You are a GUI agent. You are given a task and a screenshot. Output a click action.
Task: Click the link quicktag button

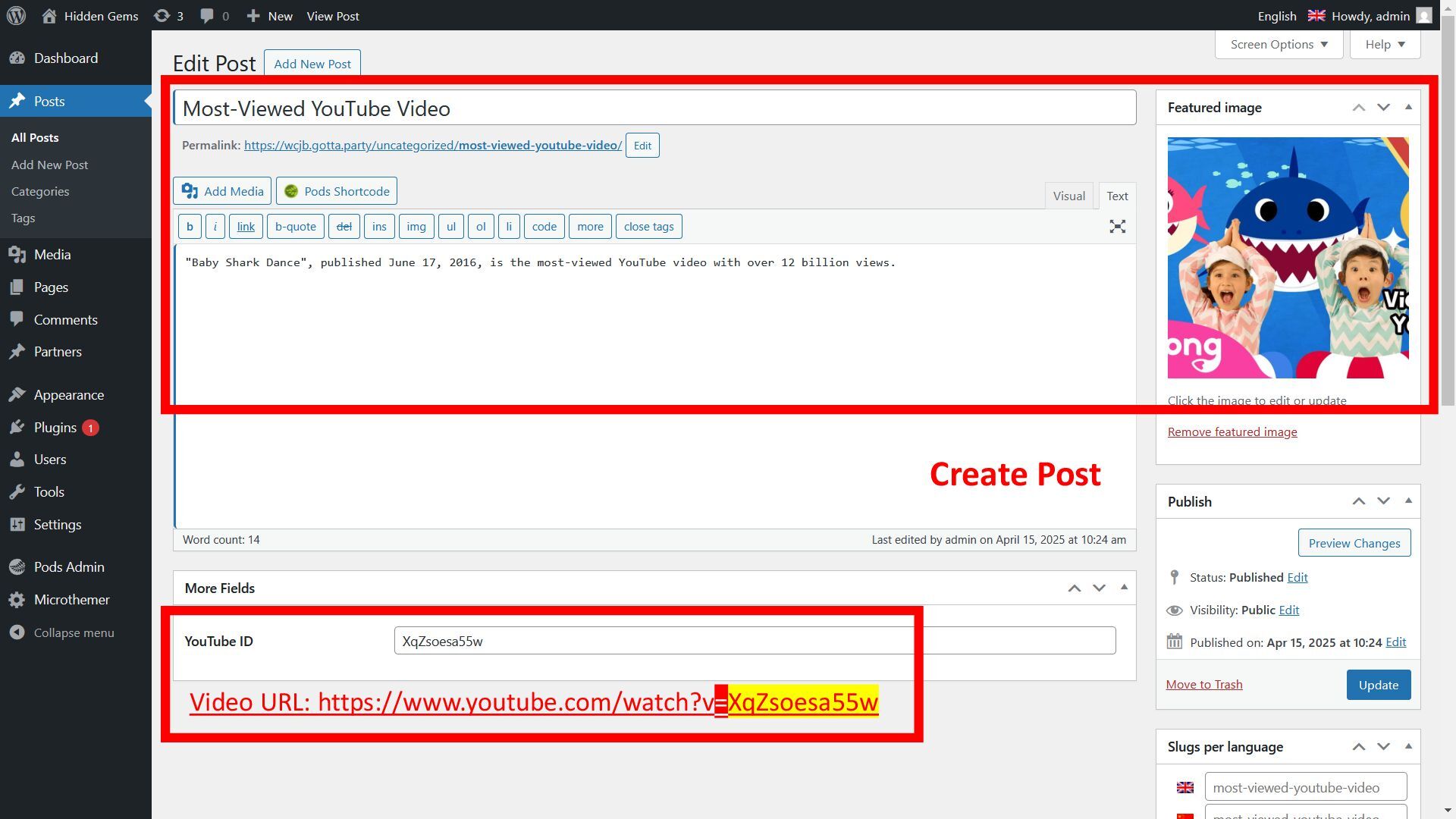[246, 227]
